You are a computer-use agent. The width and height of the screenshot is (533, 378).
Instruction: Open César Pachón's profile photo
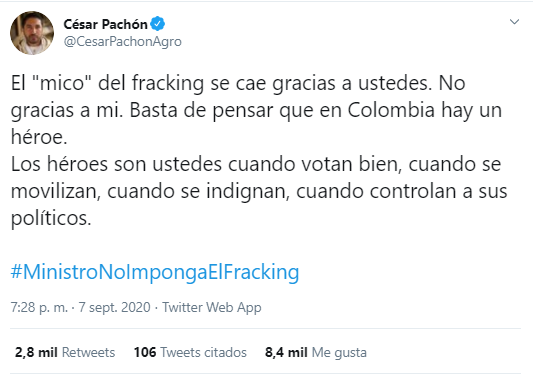coord(32,33)
